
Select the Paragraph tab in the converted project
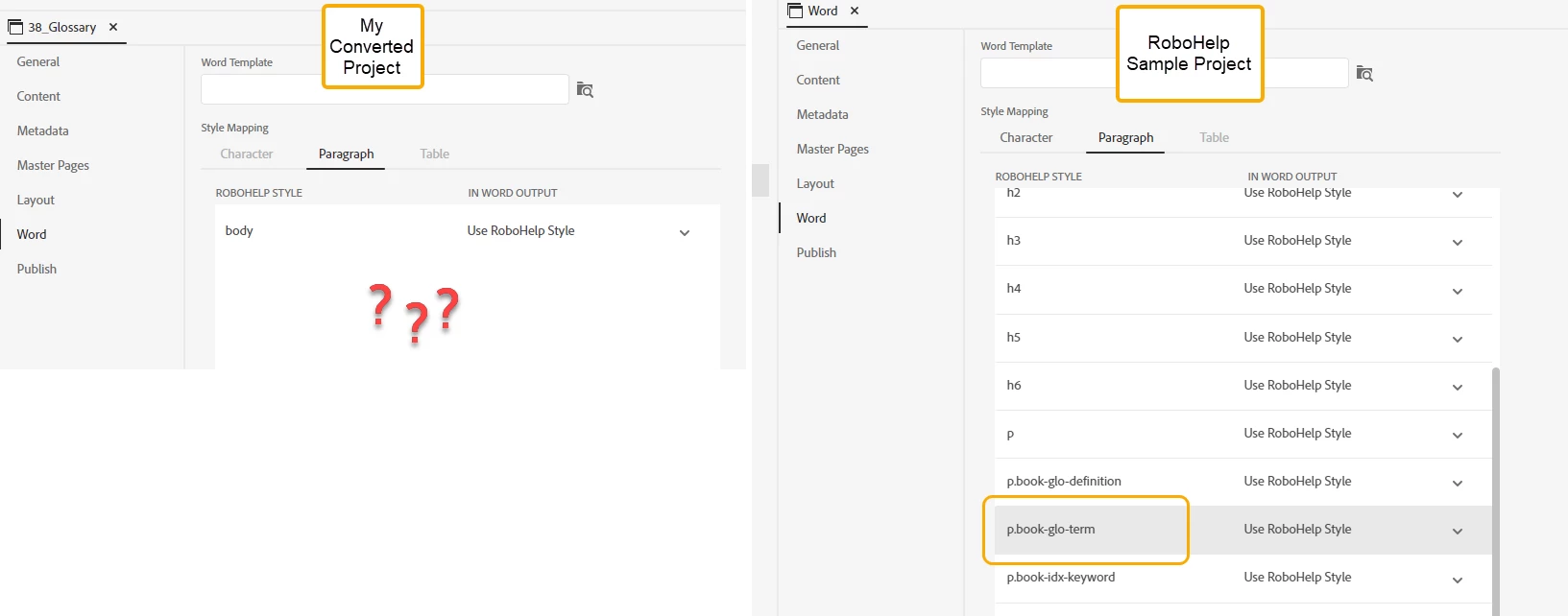coord(347,154)
